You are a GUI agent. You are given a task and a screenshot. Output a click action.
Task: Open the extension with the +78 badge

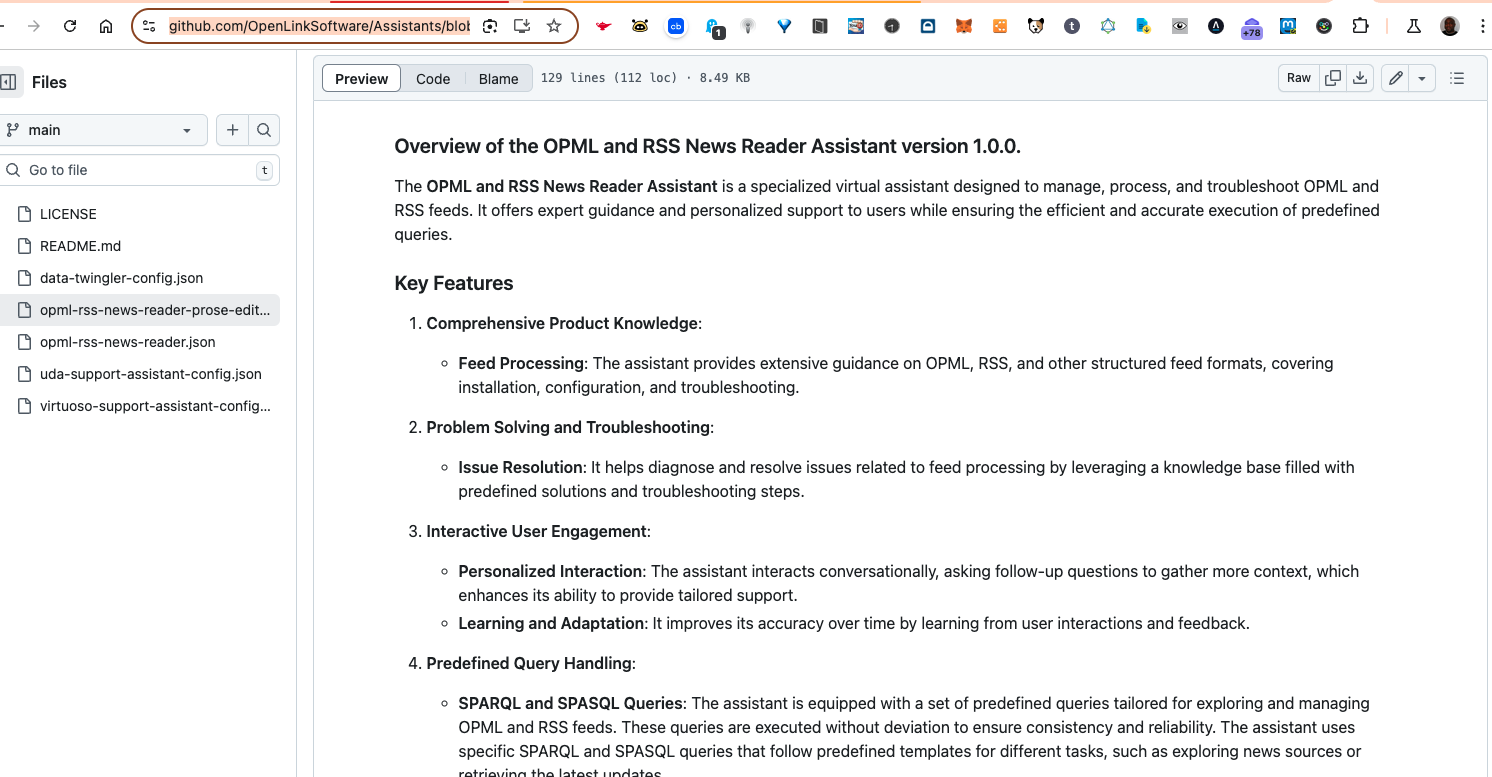(x=1252, y=28)
